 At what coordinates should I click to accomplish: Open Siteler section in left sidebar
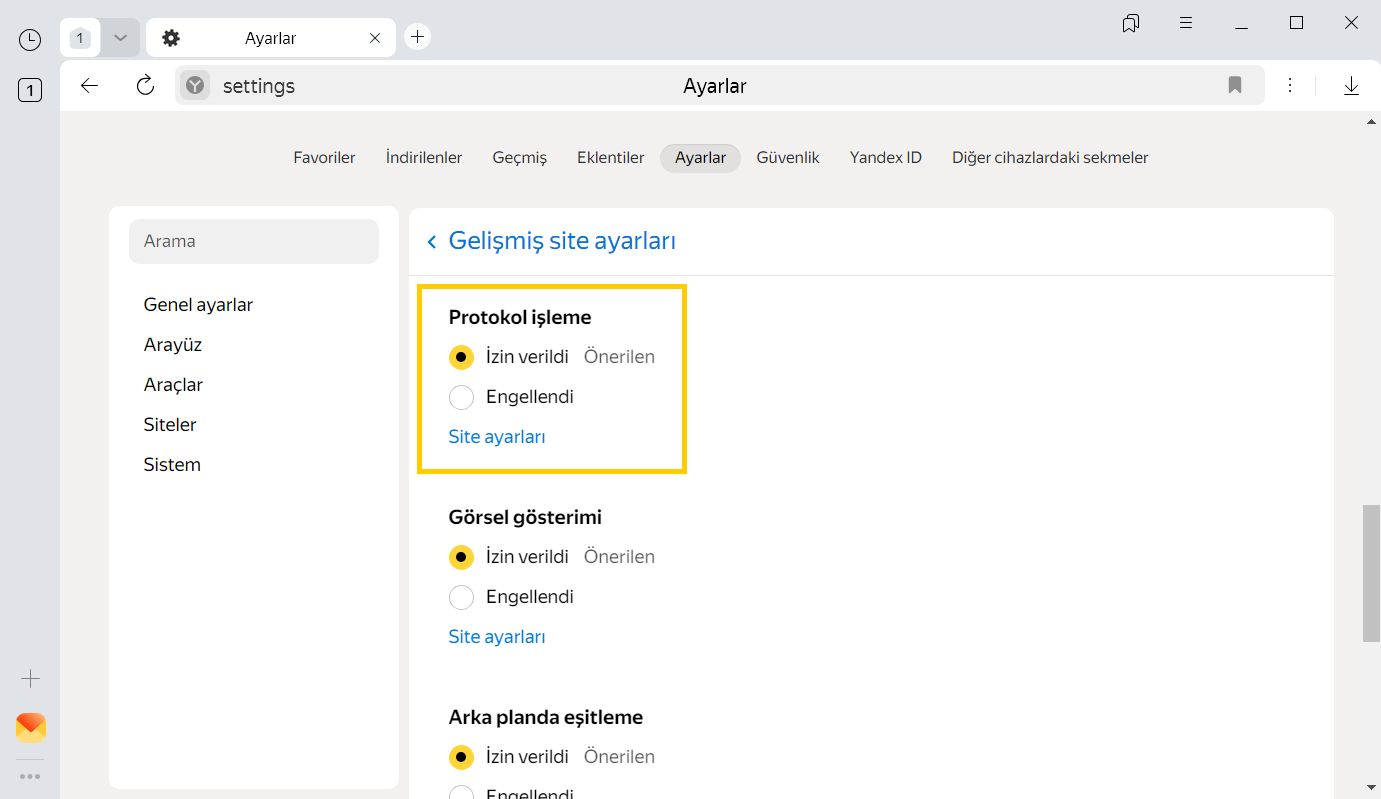click(x=170, y=425)
